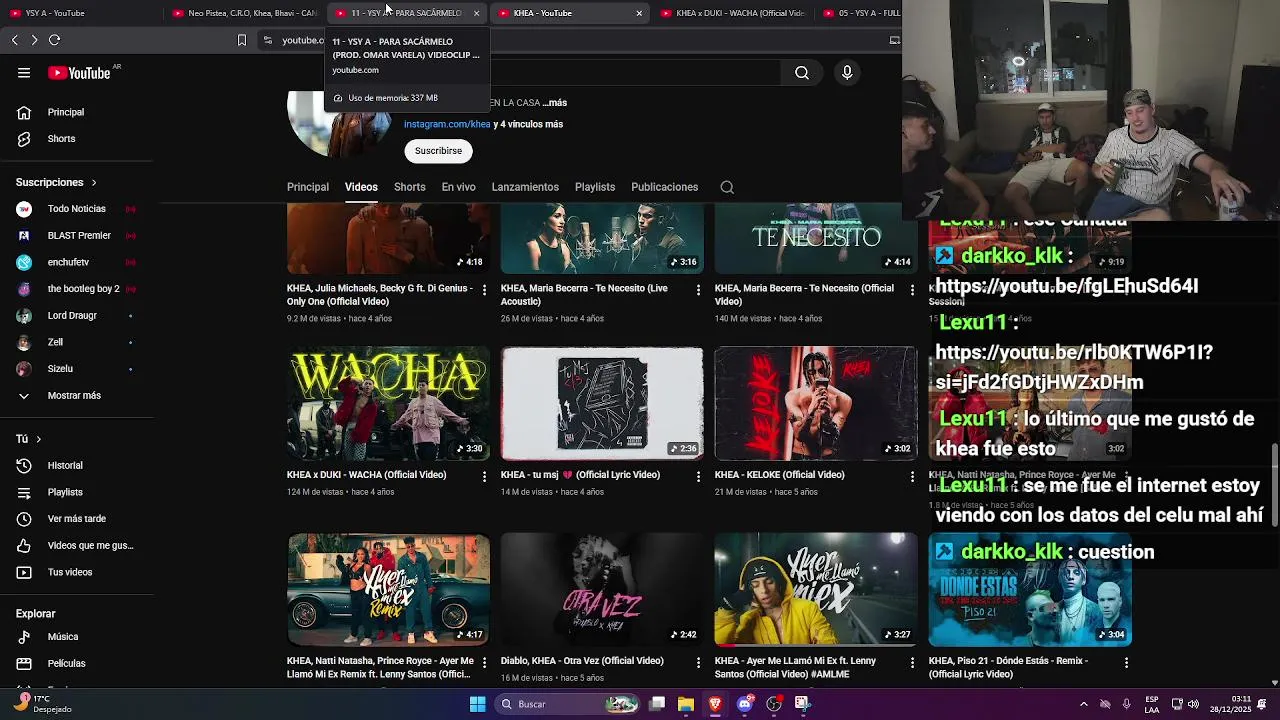Image resolution: width=1280 pixels, height=720 pixels.
Task: Play KELOKE video thumbnail
Action: point(815,403)
